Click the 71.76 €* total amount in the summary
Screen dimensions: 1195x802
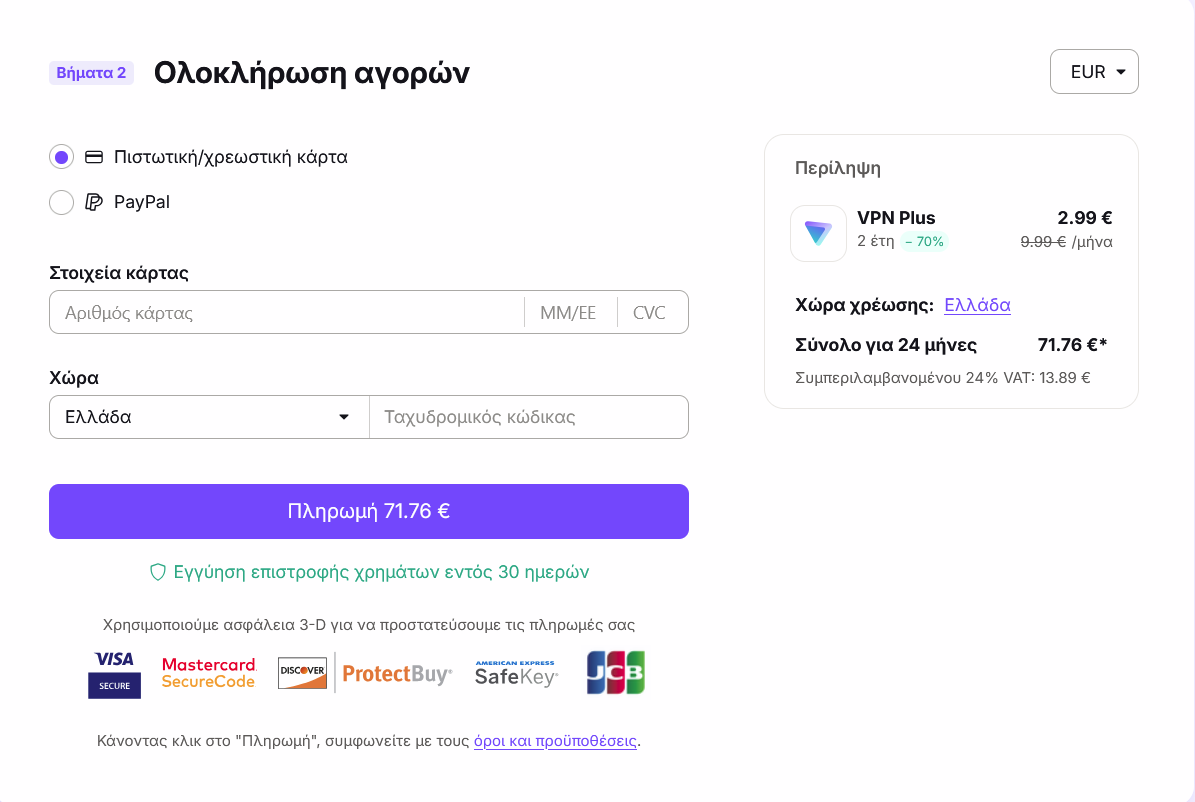coord(1072,345)
